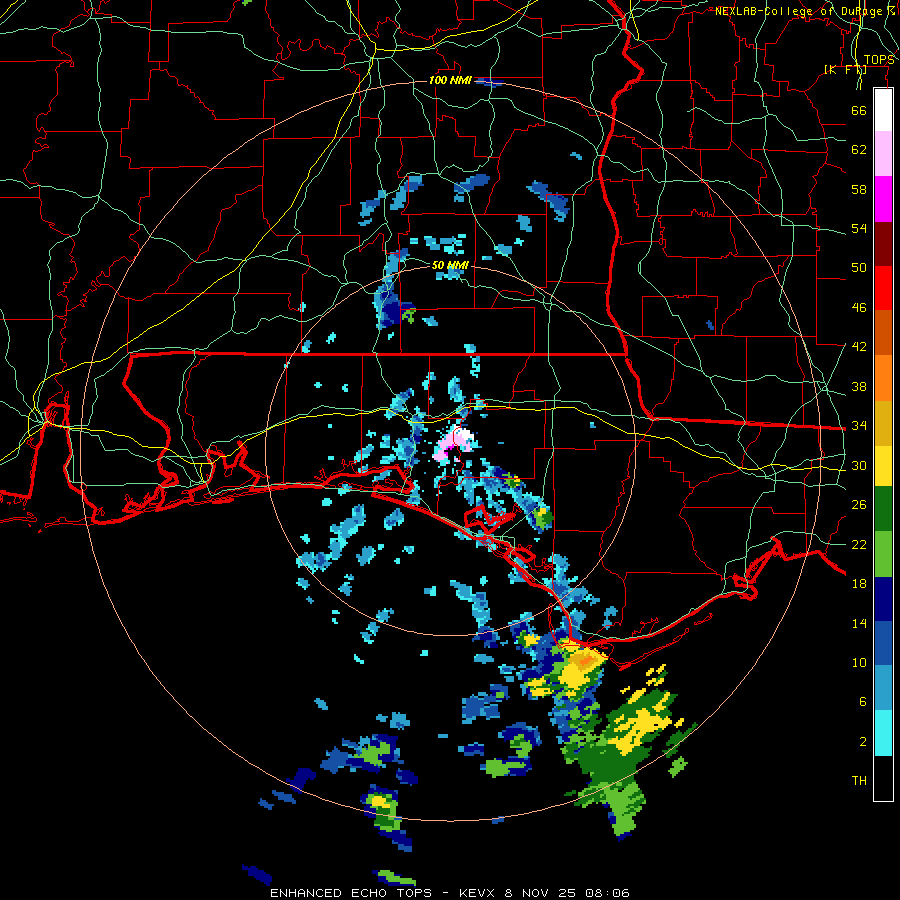The image size is (900, 900).
Task: Click the 46 legend value
Action: pyautogui.click(x=859, y=308)
